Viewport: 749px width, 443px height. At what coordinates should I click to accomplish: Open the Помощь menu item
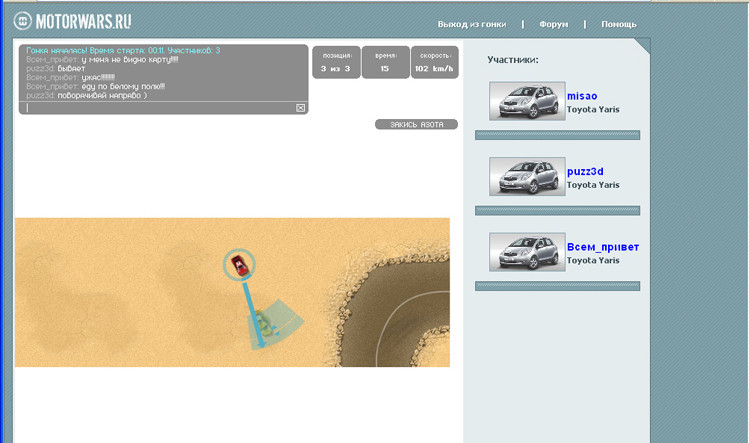618,24
